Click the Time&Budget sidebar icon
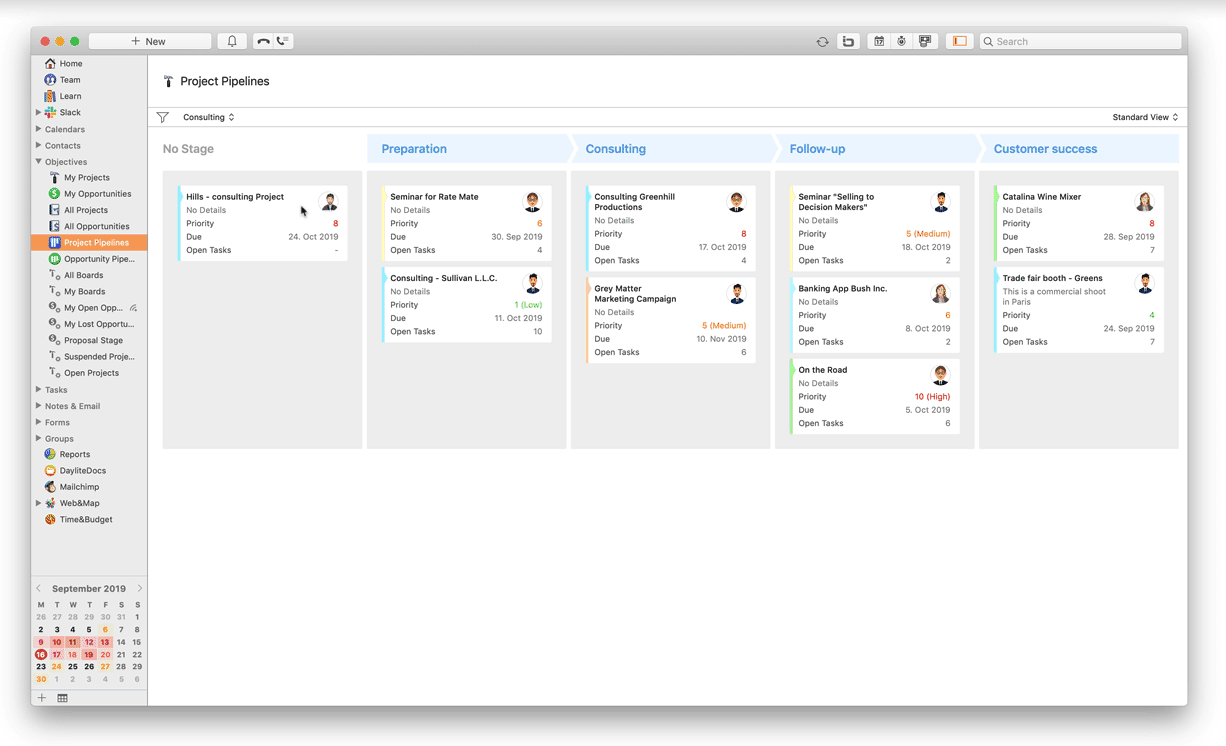The width and height of the screenshot is (1226, 746). click(x=50, y=520)
